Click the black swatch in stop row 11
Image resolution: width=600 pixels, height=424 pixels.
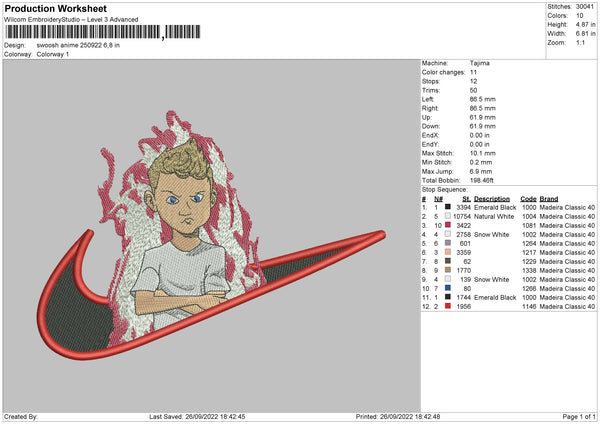coord(448,297)
